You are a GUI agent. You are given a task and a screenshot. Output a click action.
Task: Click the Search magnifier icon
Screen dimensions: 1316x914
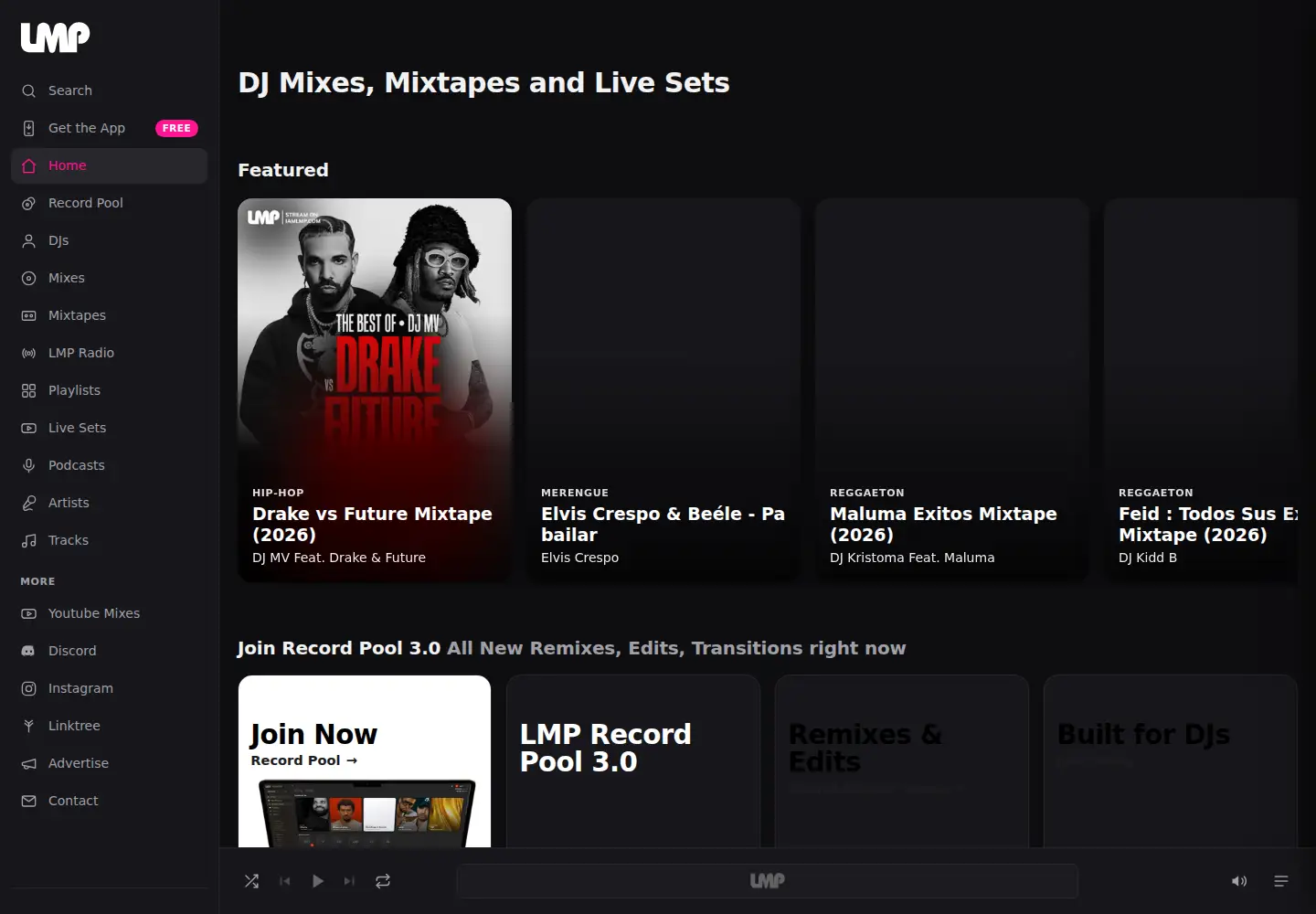coord(29,90)
